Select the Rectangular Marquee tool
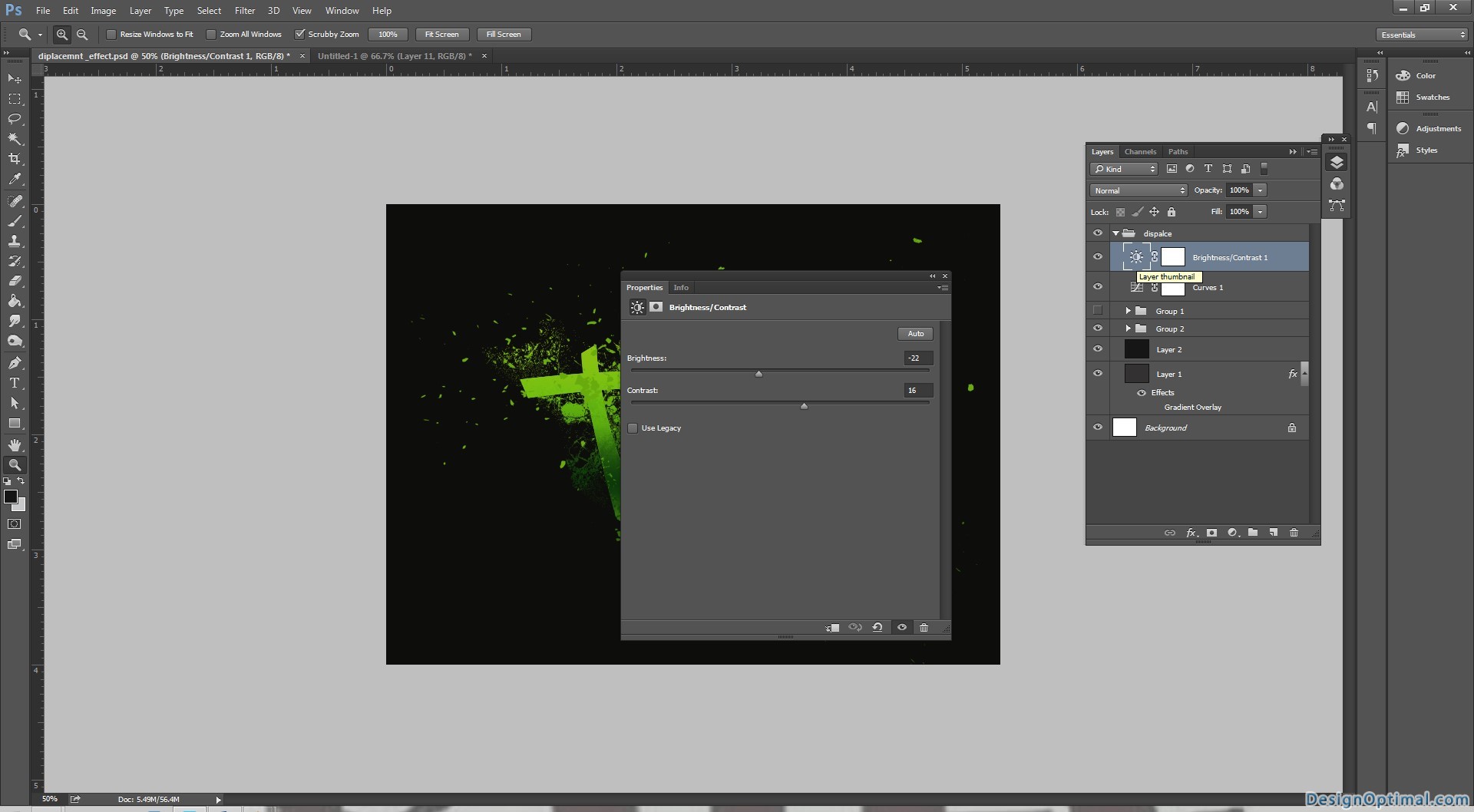The height and width of the screenshot is (812, 1474). pos(15,99)
